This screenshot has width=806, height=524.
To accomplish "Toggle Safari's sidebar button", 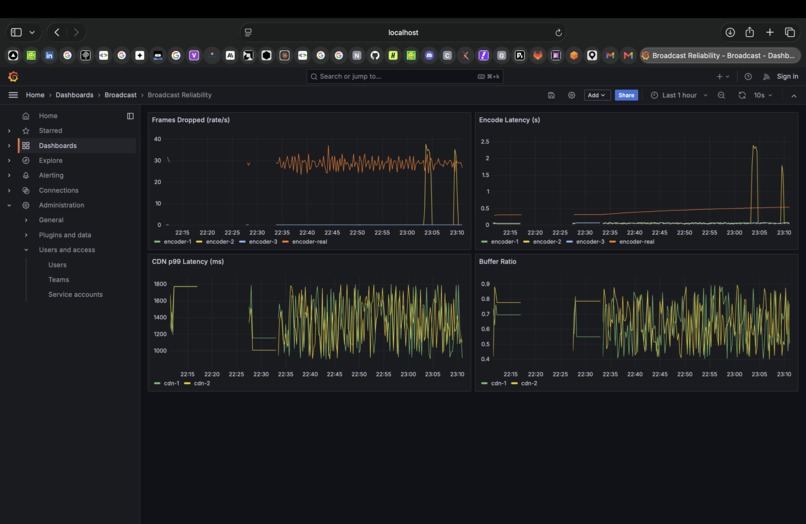I will click(x=16, y=32).
